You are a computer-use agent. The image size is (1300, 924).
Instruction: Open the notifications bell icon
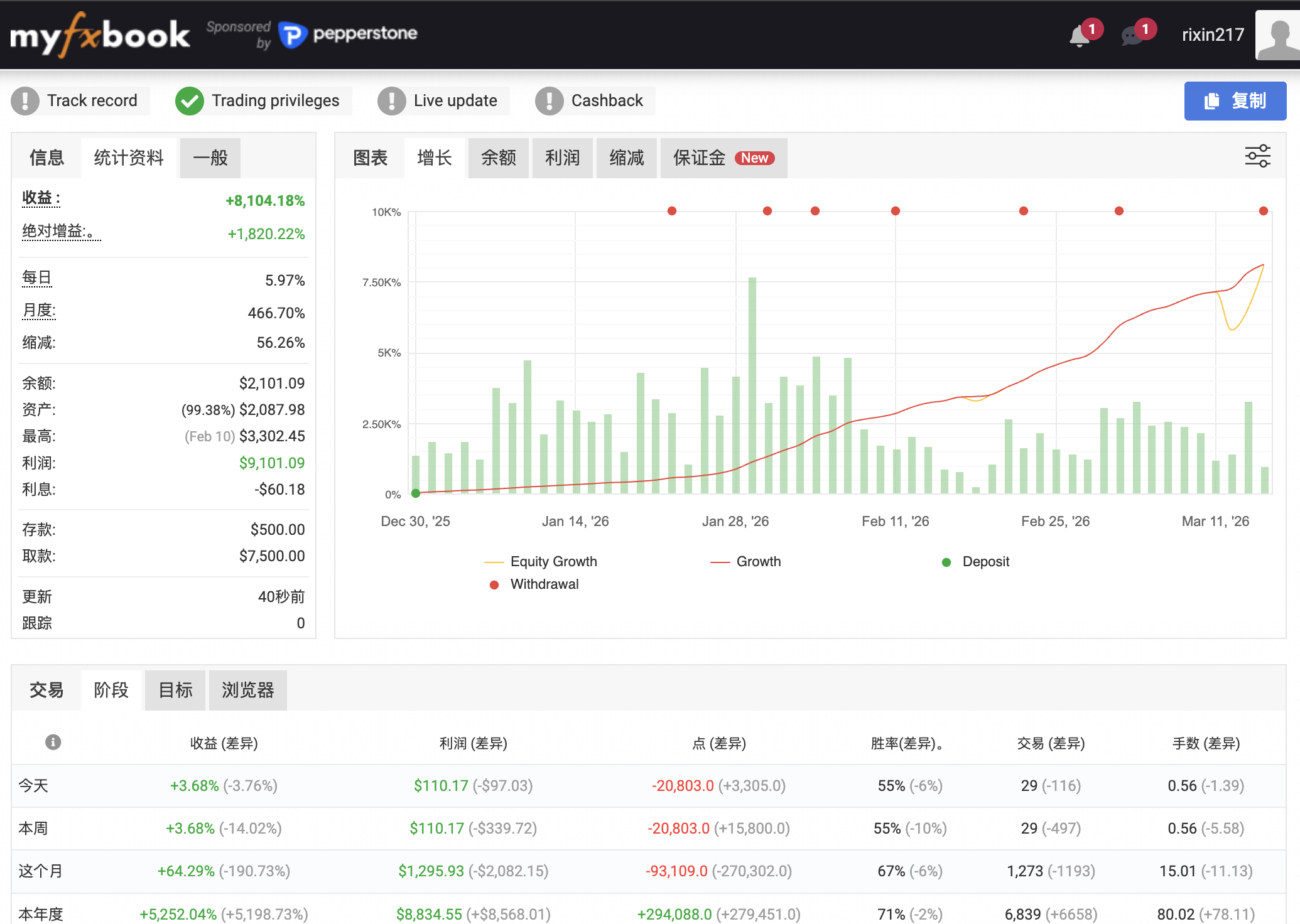tap(1080, 36)
